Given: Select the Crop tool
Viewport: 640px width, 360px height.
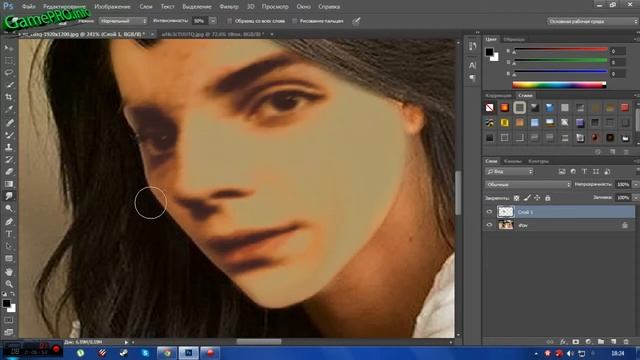Looking at the screenshot, I should (x=9, y=97).
